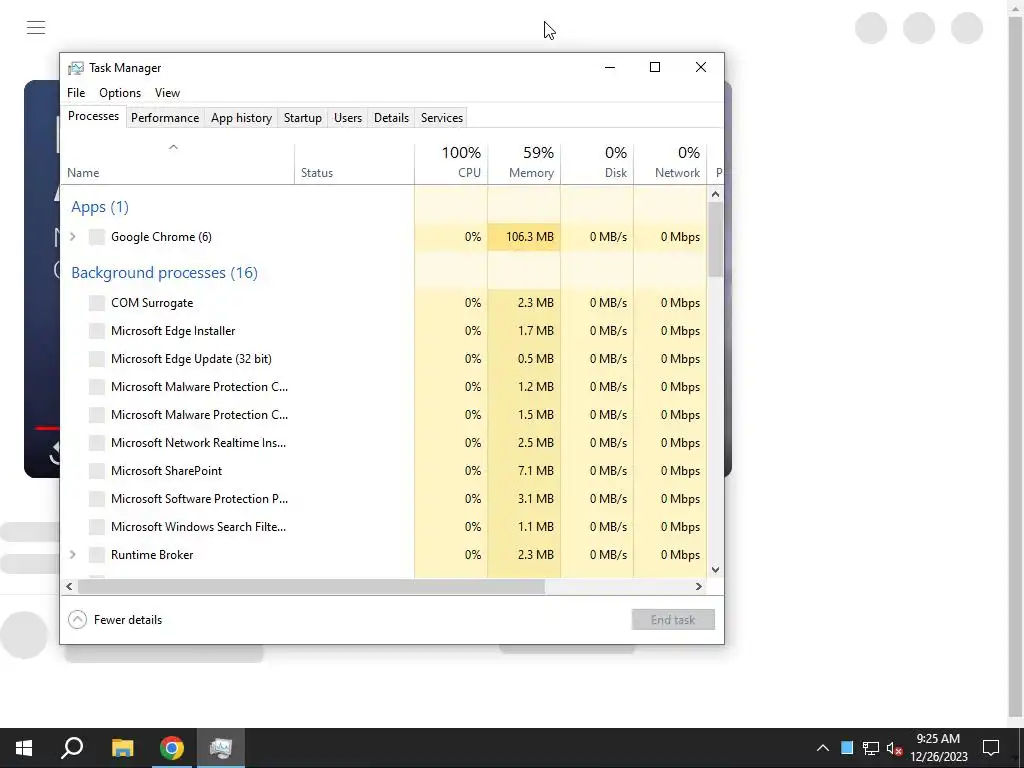Click the horizontal scrollbar left arrow
Image resolution: width=1024 pixels, height=768 pixels.
69,586
